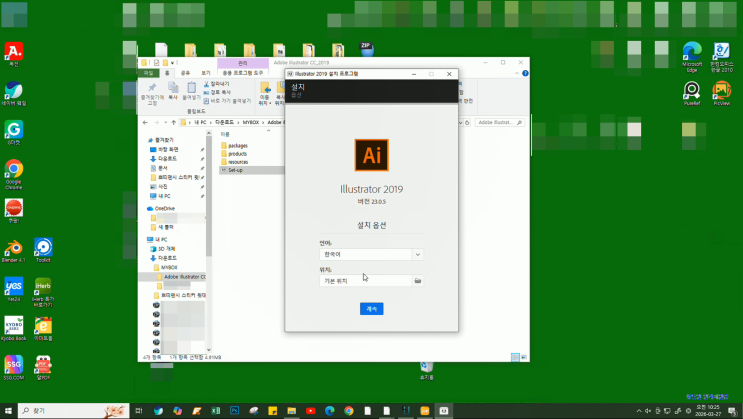743x419 pixels.
Task: Open the PureRef desktop shortcut
Action: [692, 93]
